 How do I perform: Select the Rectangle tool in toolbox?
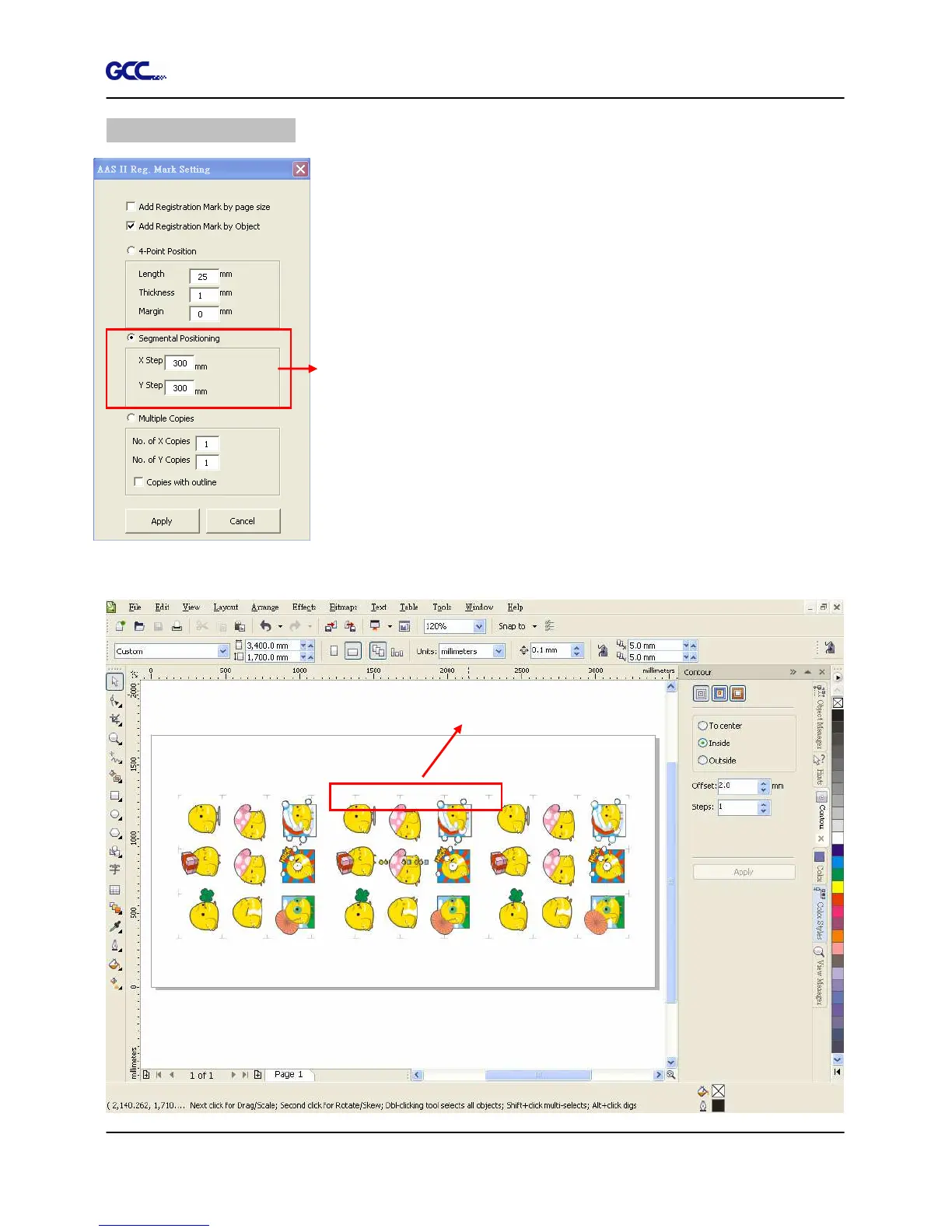(115, 796)
